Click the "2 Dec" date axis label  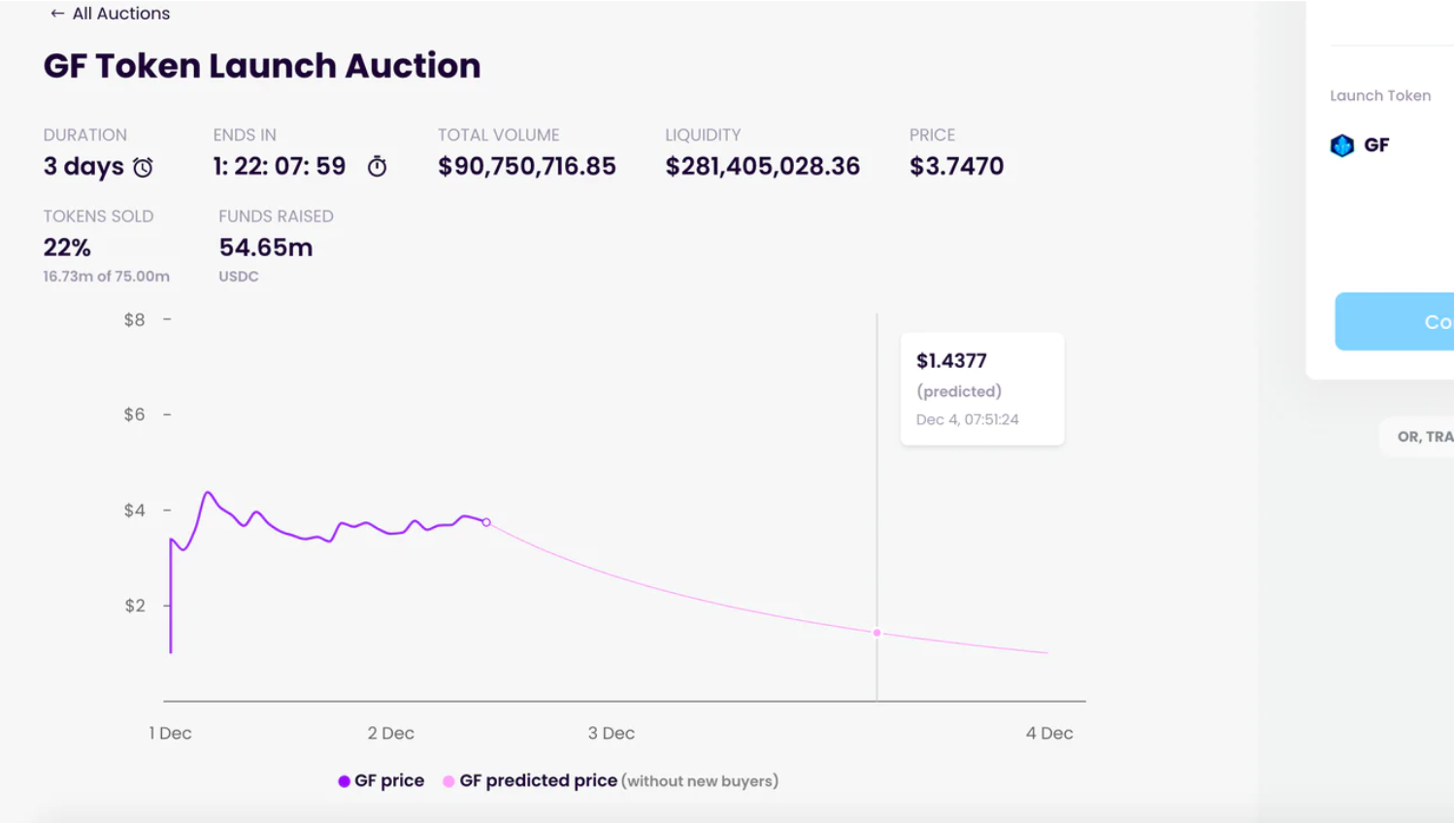click(390, 734)
